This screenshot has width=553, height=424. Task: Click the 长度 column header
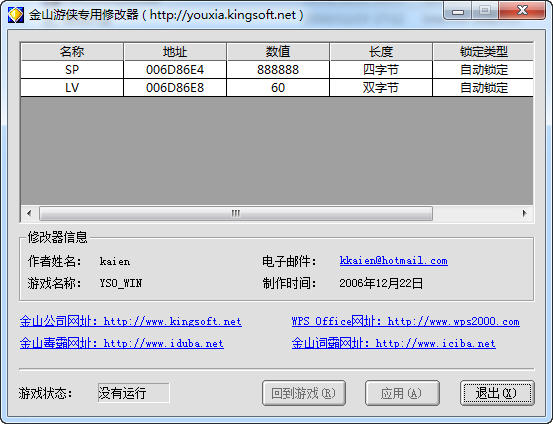pyautogui.click(x=381, y=52)
